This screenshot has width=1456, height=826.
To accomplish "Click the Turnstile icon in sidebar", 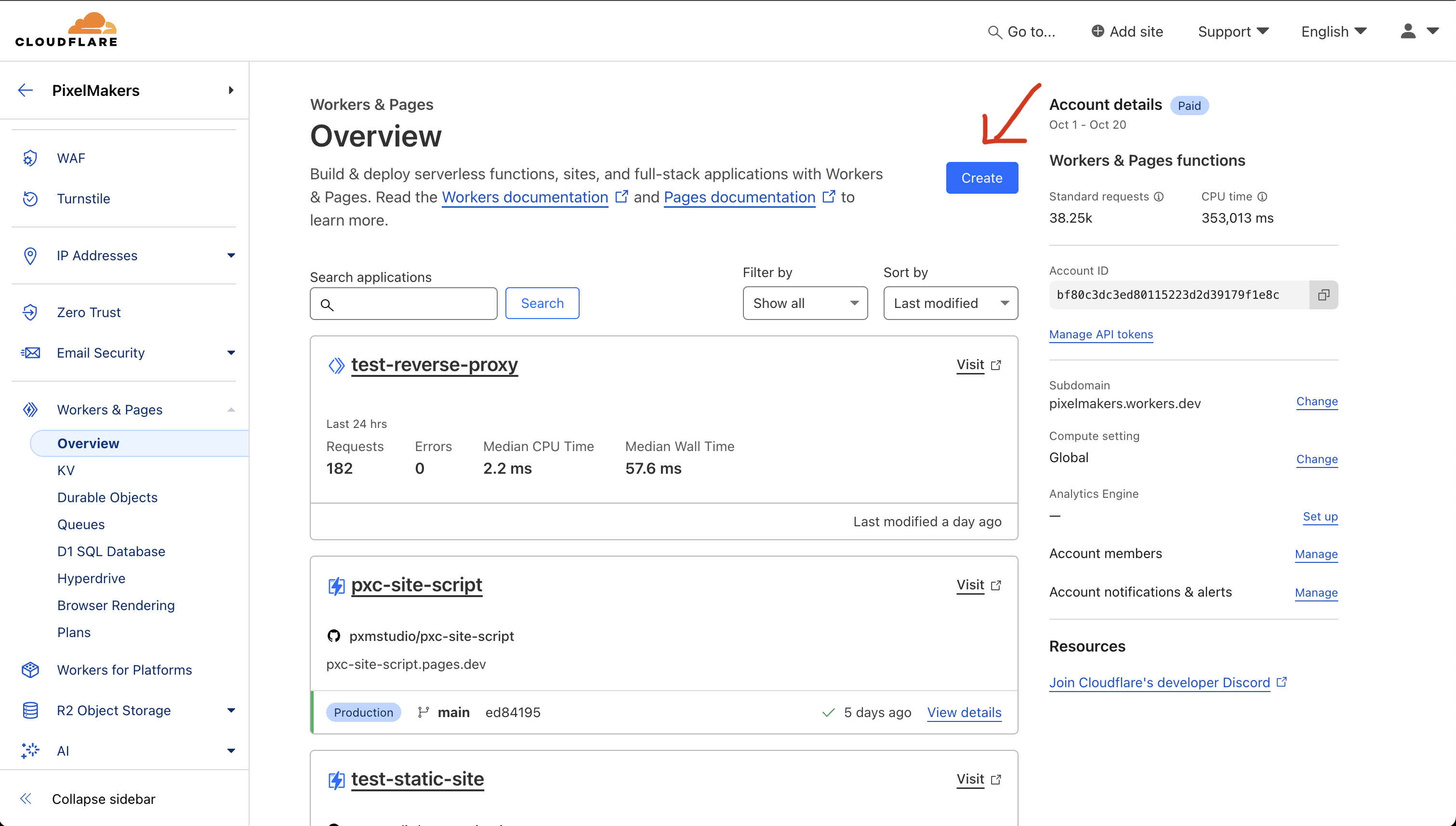I will tap(30, 199).
